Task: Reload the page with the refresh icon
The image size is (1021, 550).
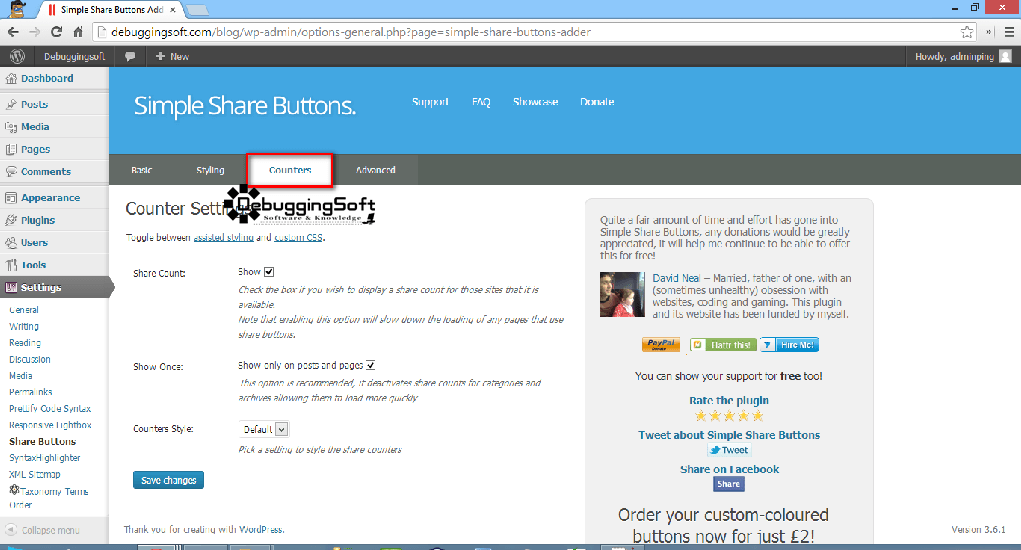Action: [57, 32]
